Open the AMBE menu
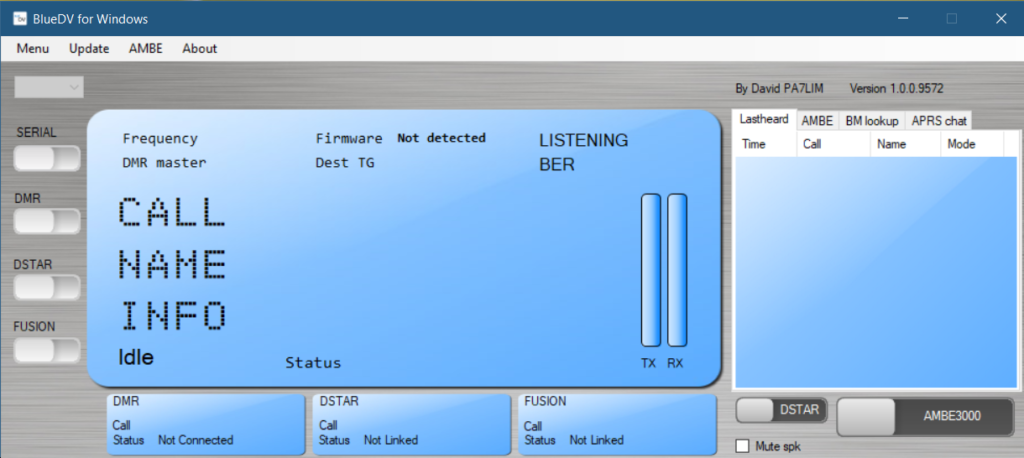Viewport: 1024px width, 458px height. (x=146, y=48)
